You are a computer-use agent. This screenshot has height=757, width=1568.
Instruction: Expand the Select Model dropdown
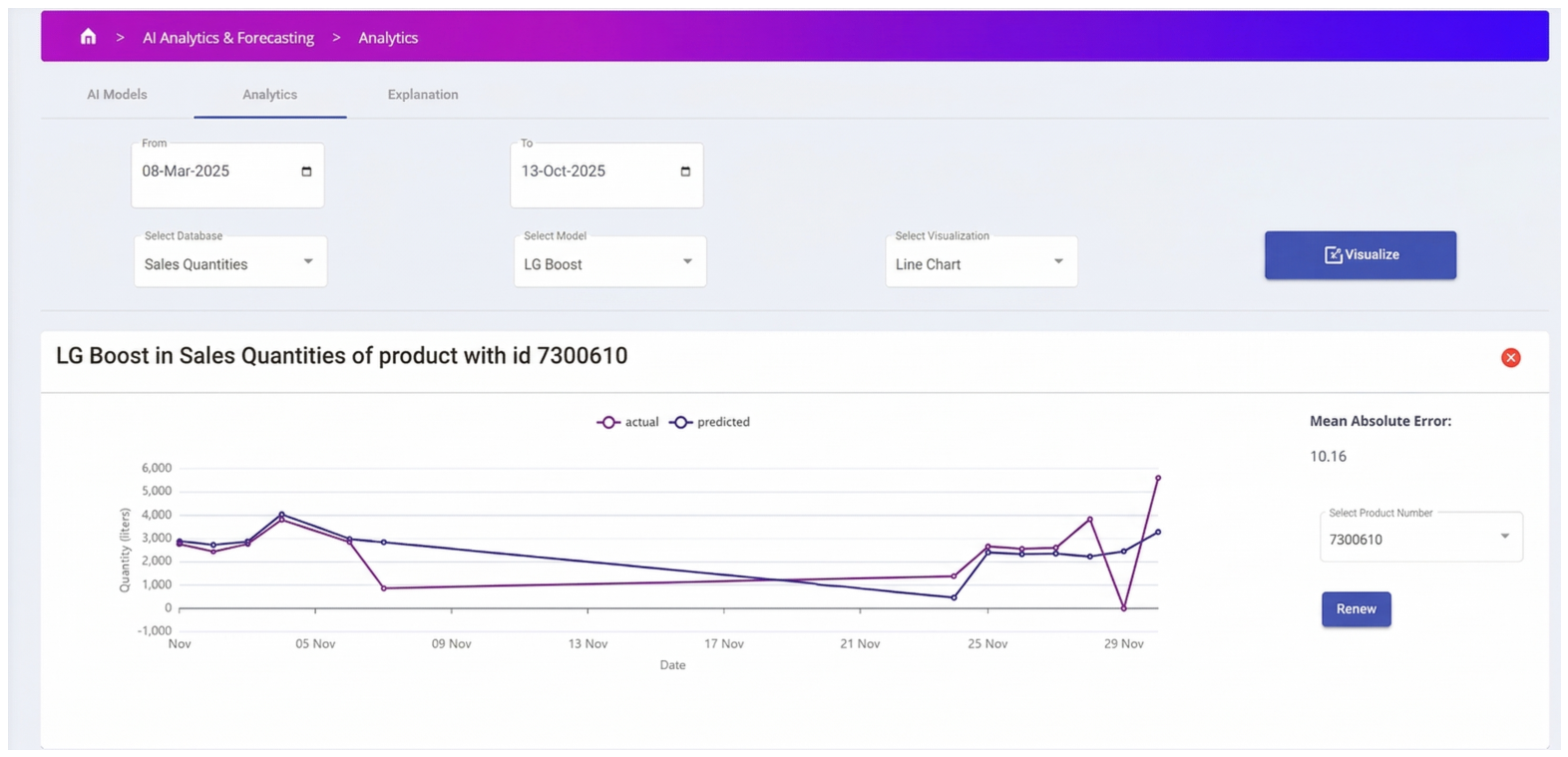click(x=609, y=262)
